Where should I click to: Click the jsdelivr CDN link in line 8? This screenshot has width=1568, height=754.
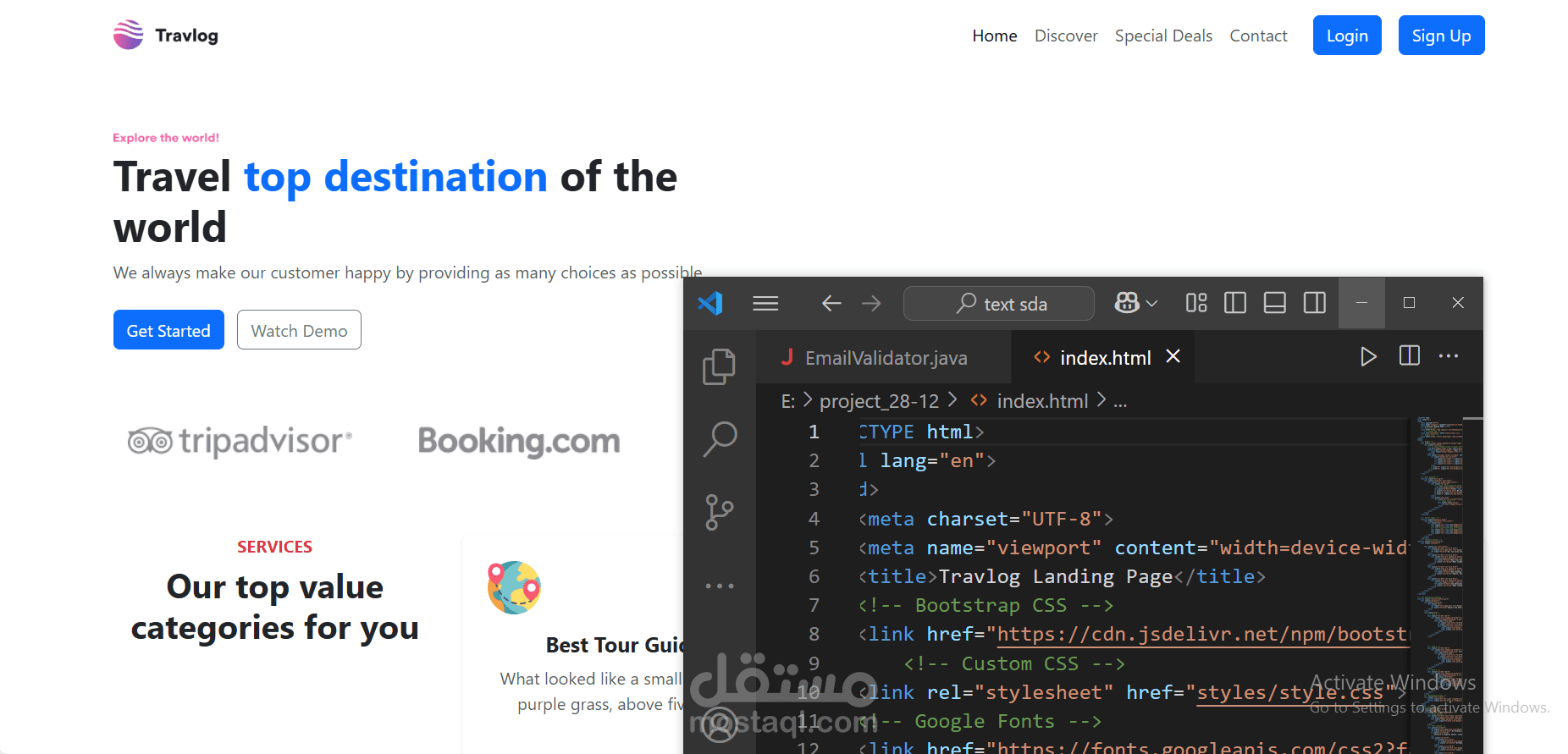pos(1202,634)
